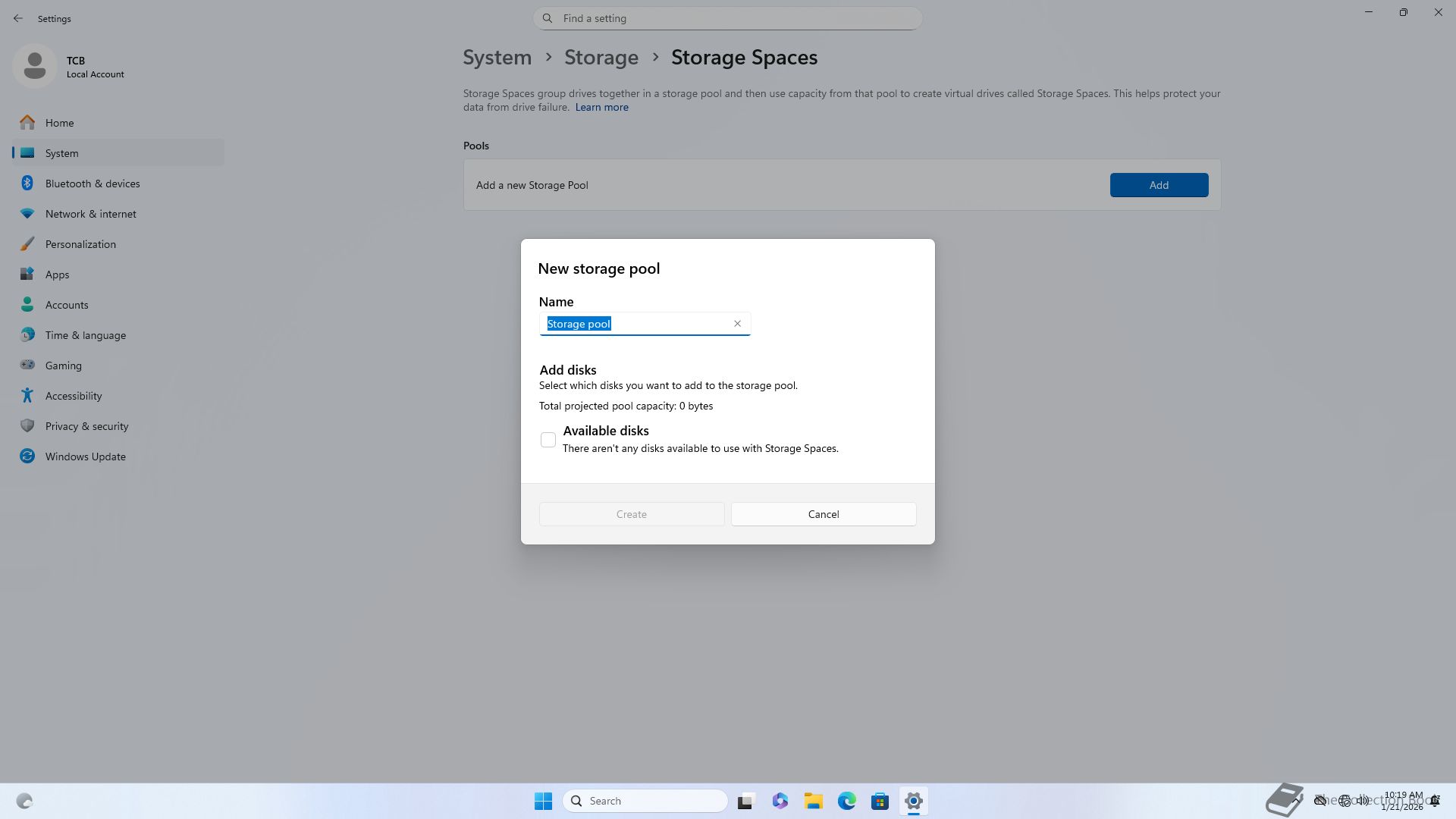Click the Personalization brush icon

click(27, 244)
